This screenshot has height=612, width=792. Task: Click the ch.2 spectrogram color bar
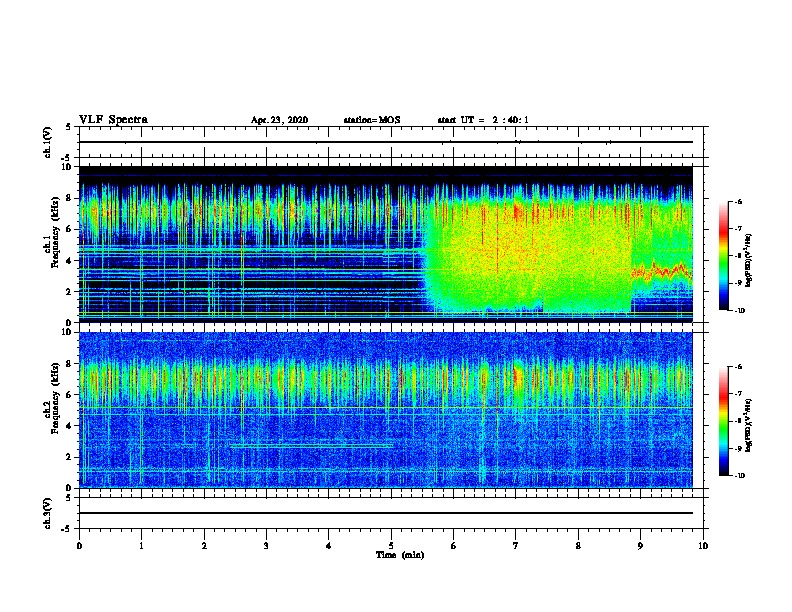click(724, 421)
